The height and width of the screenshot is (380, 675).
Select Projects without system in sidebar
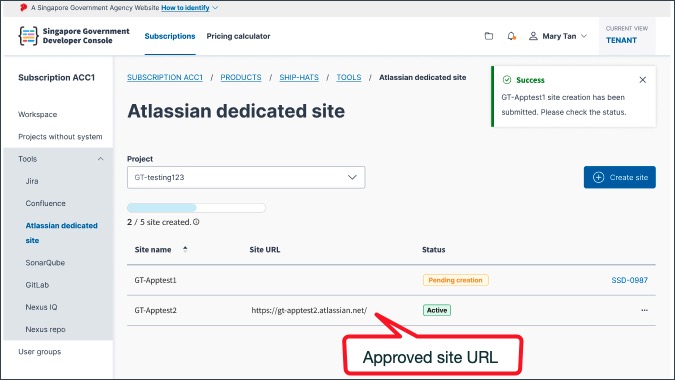point(60,136)
